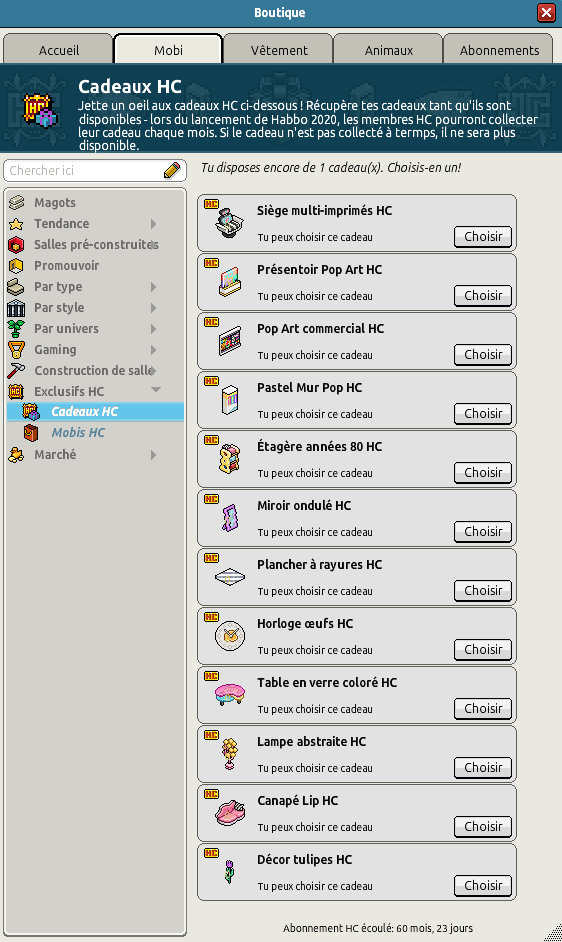
Task: Expand the Par style category arrow
Action: click(154, 308)
